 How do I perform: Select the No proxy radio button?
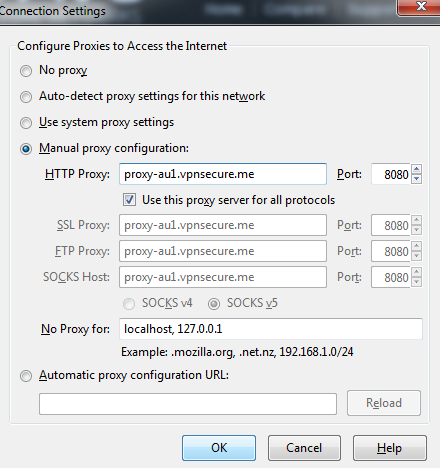[26, 71]
